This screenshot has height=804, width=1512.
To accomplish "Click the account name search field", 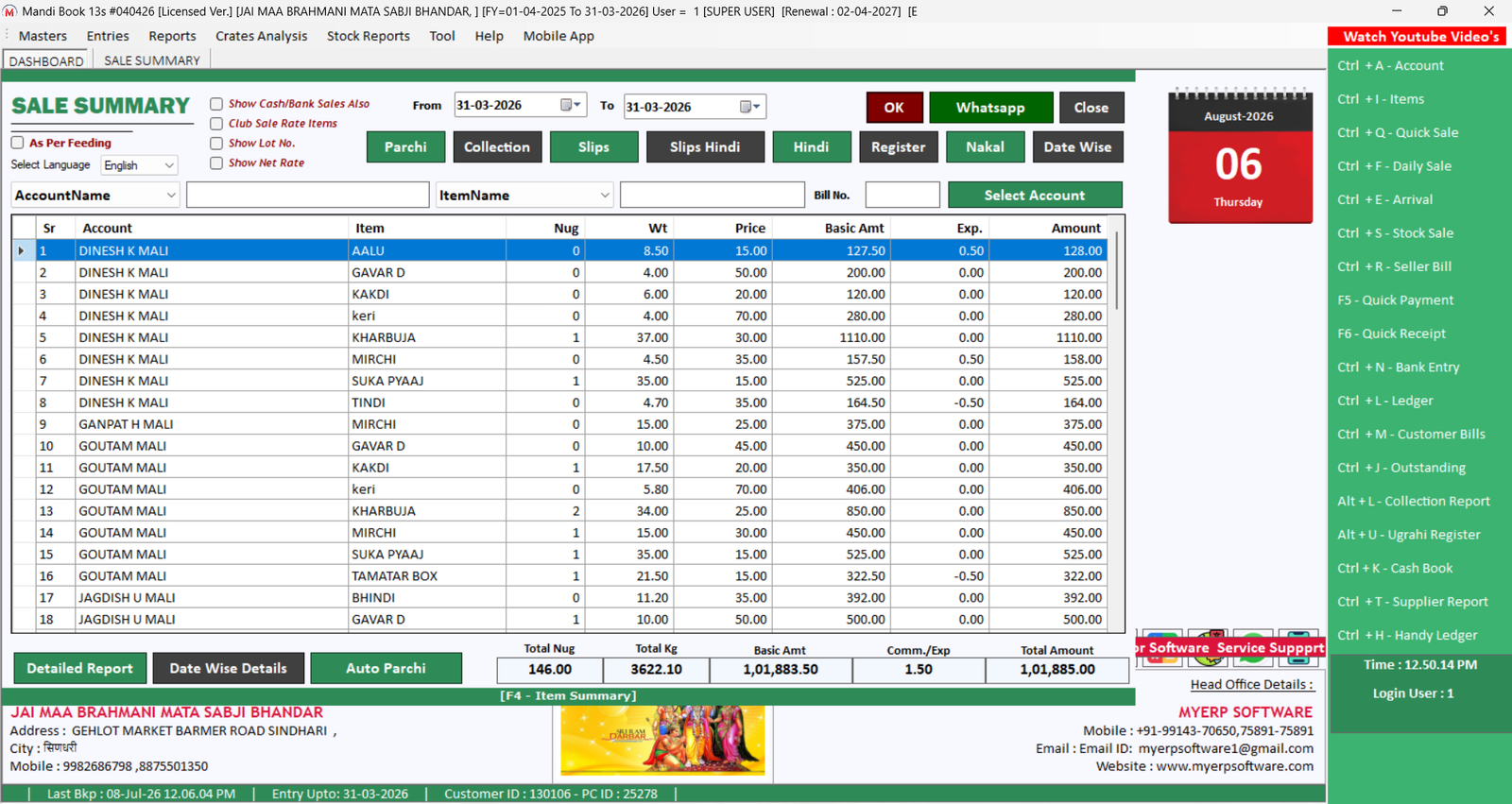I will pyautogui.click(x=308, y=195).
